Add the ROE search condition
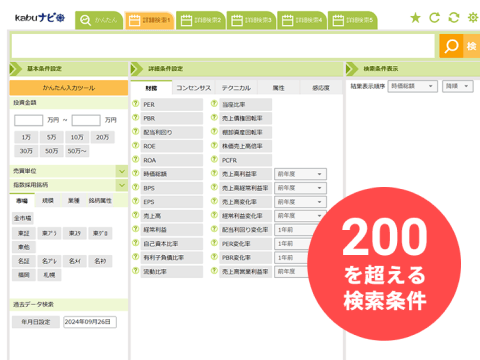 tap(172, 146)
